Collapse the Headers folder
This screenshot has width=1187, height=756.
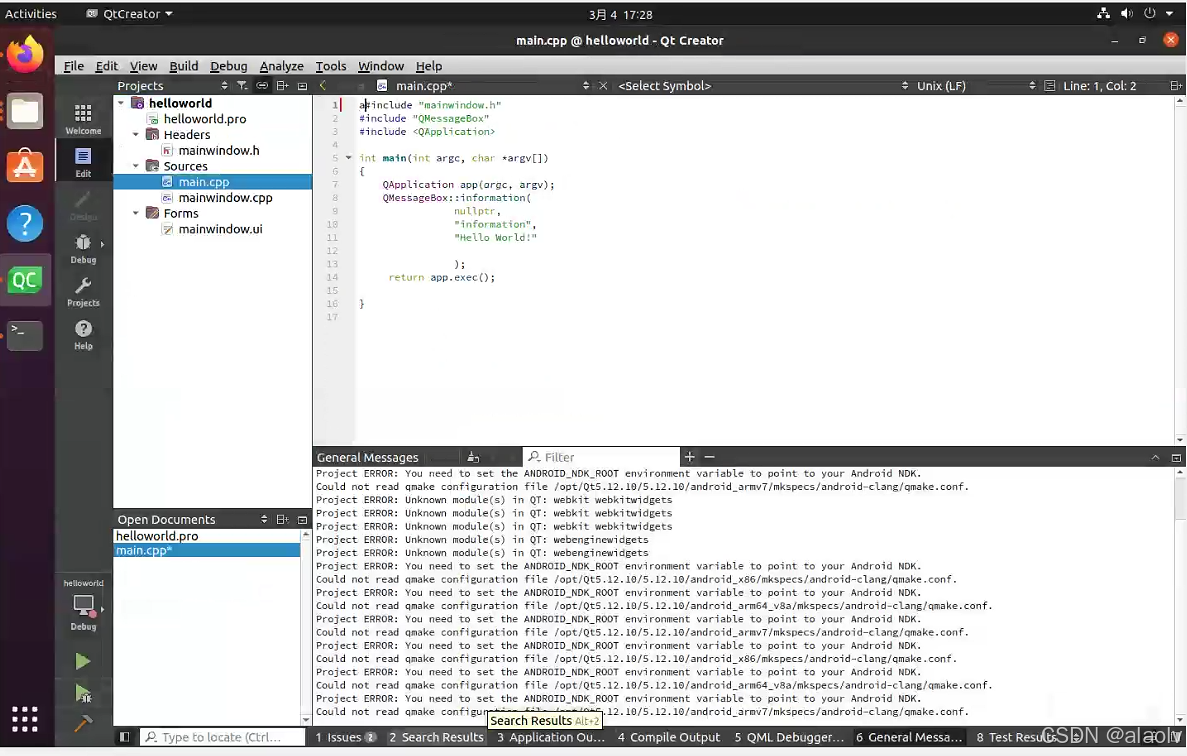click(x=136, y=135)
